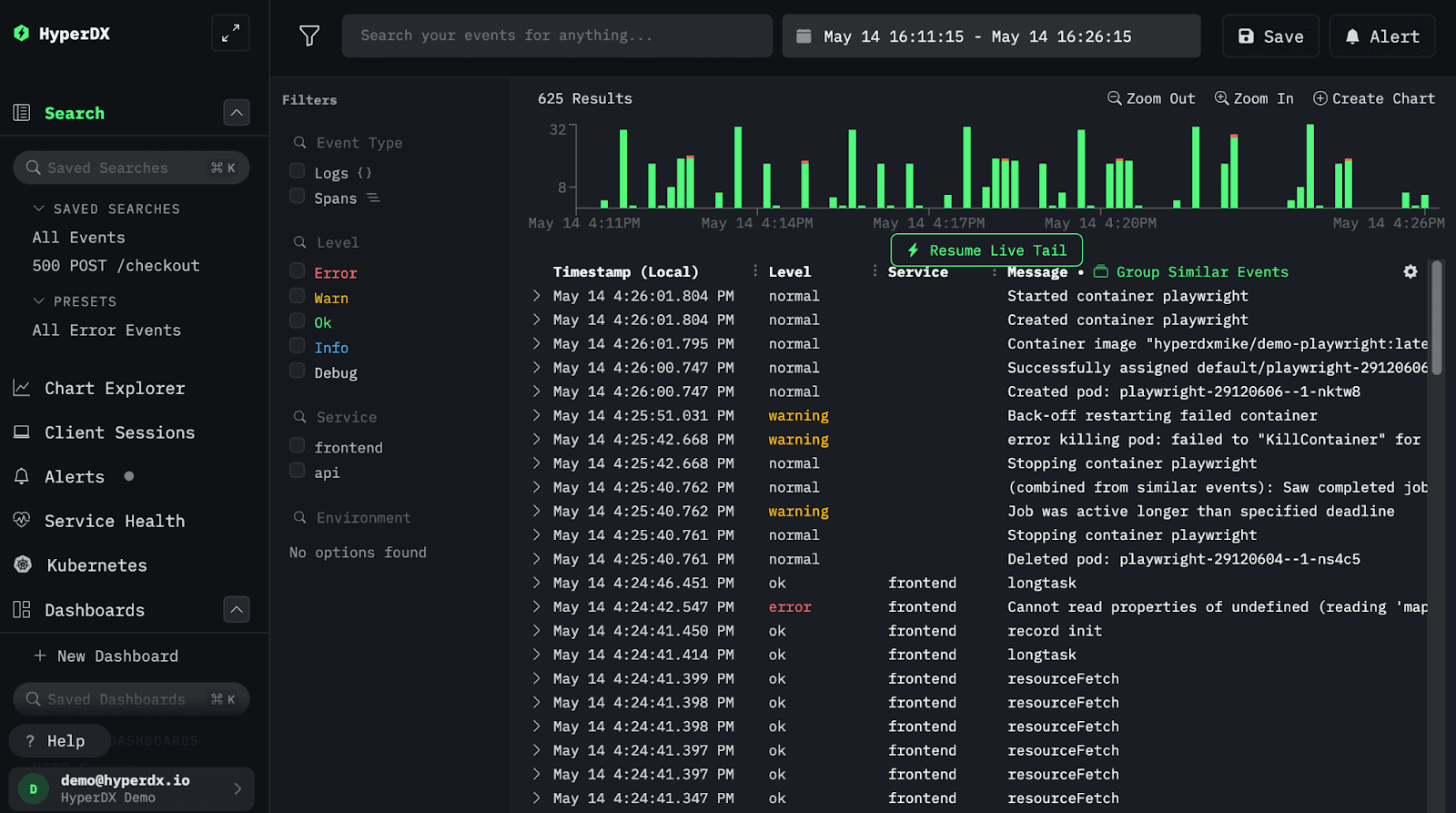Viewport: 1456px width, 813px height.
Task: Click the Zoom Out magnifier icon
Action: point(1114,98)
